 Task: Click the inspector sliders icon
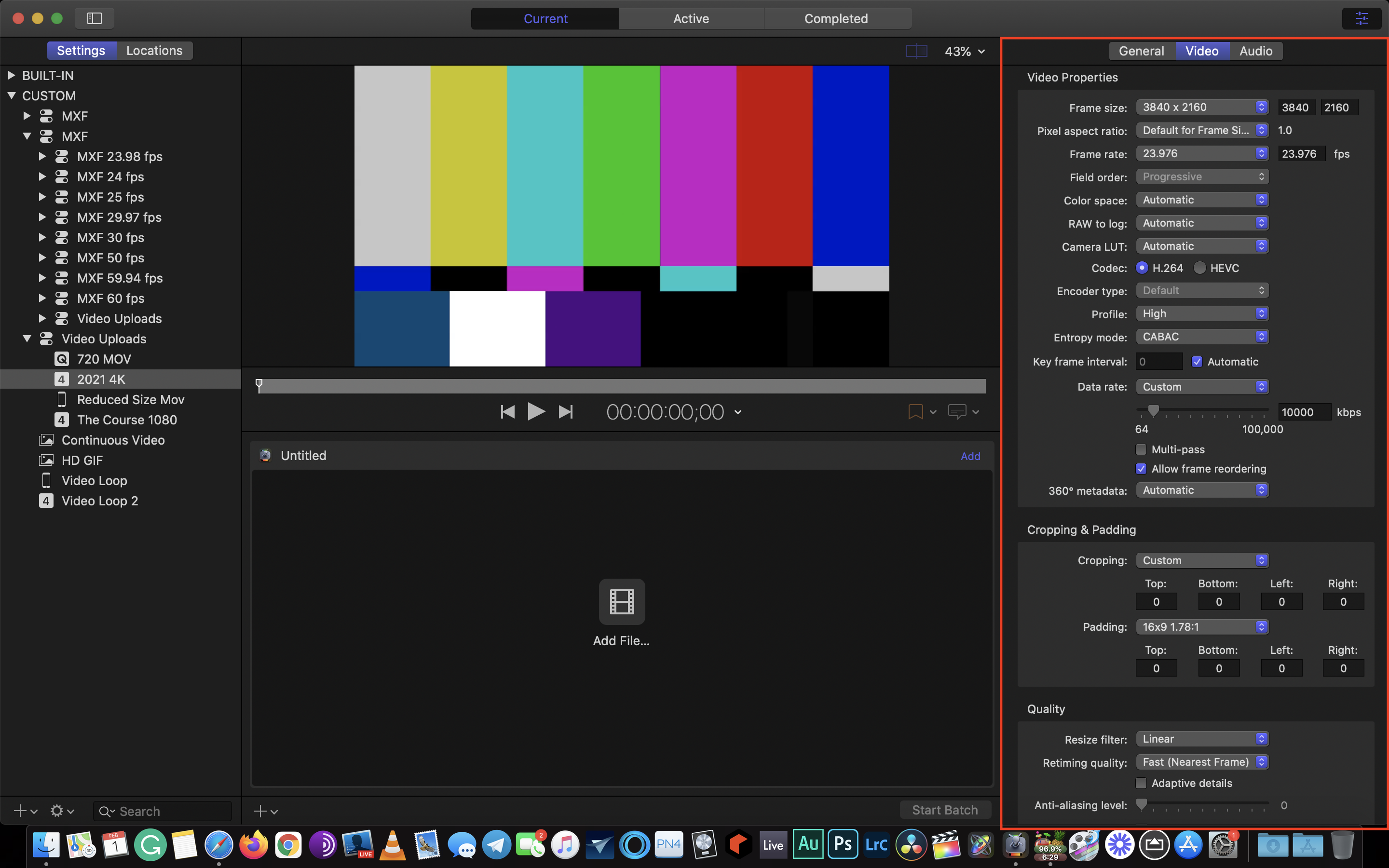pyautogui.click(x=1362, y=18)
